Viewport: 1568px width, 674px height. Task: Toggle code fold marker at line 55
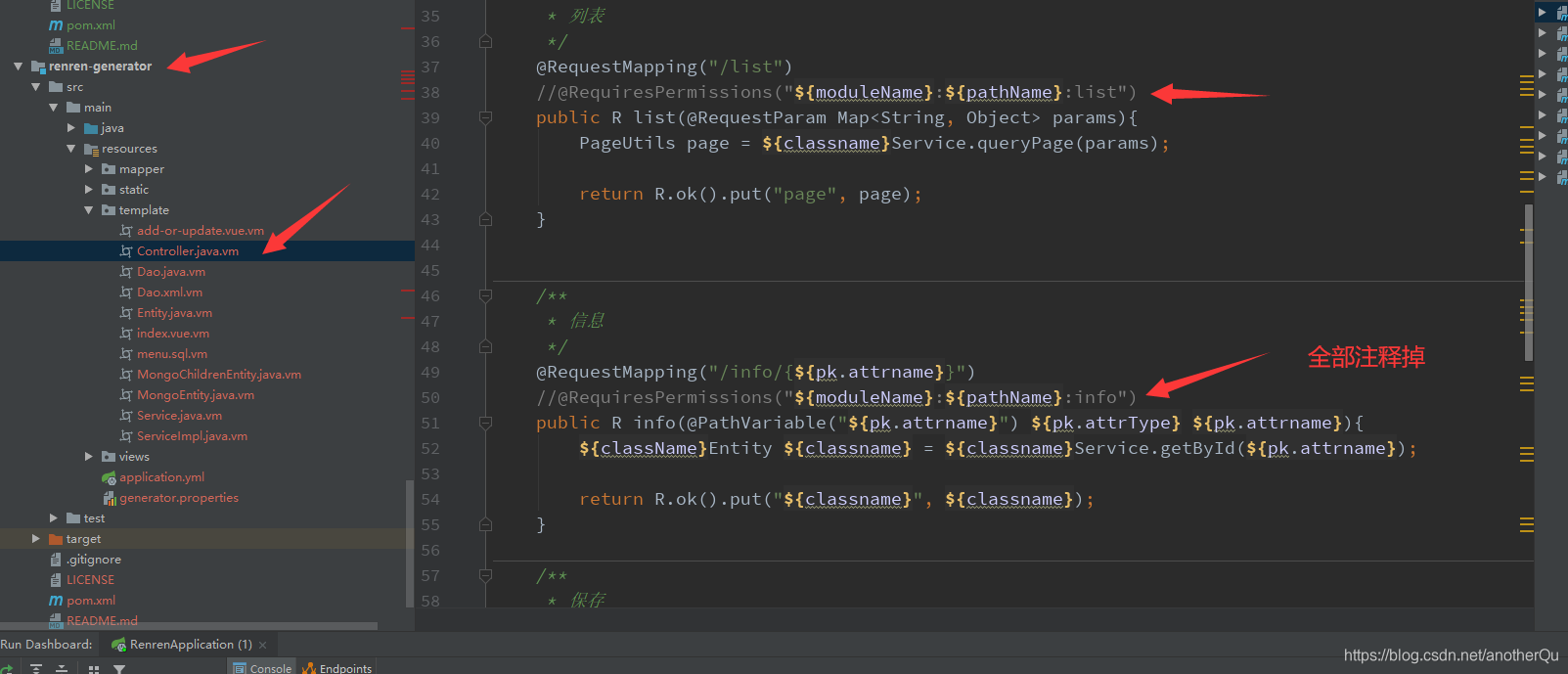(485, 525)
